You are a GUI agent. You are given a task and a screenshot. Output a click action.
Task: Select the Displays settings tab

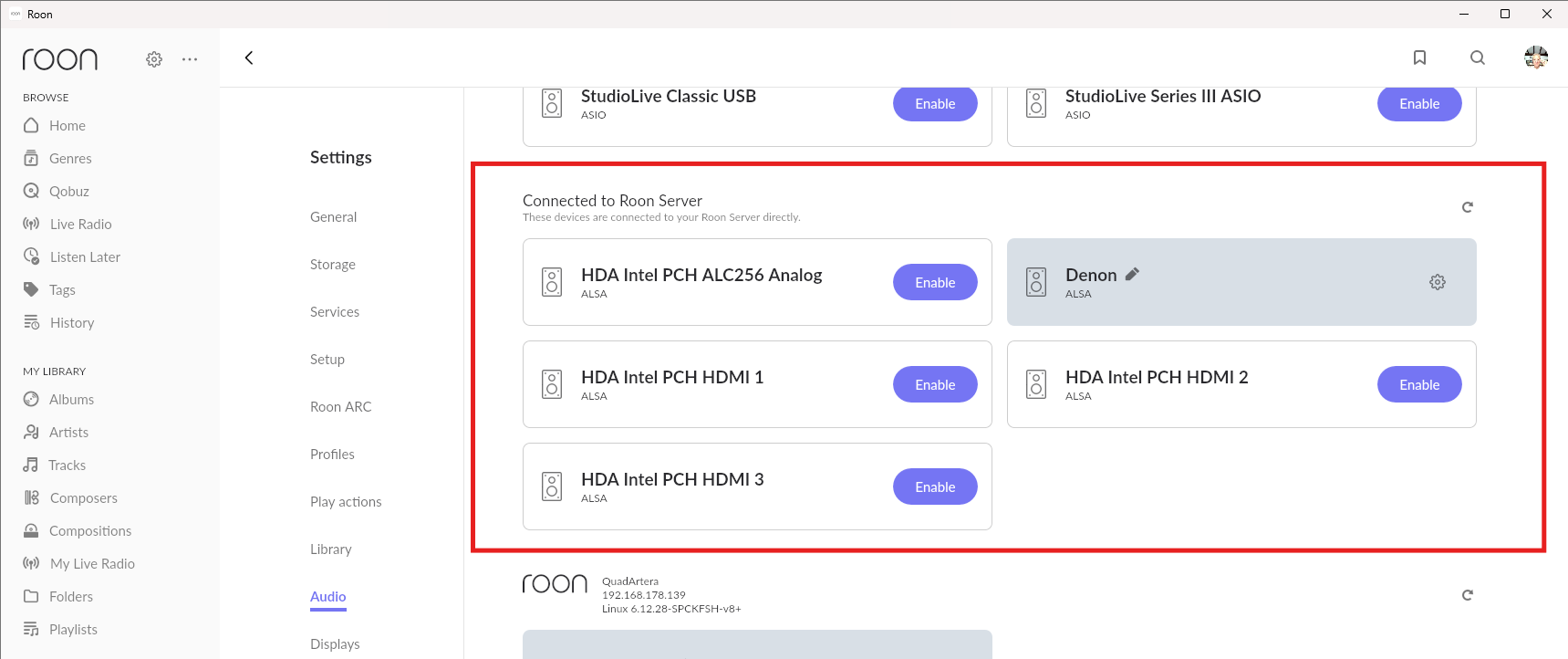click(x=335, y=643)
